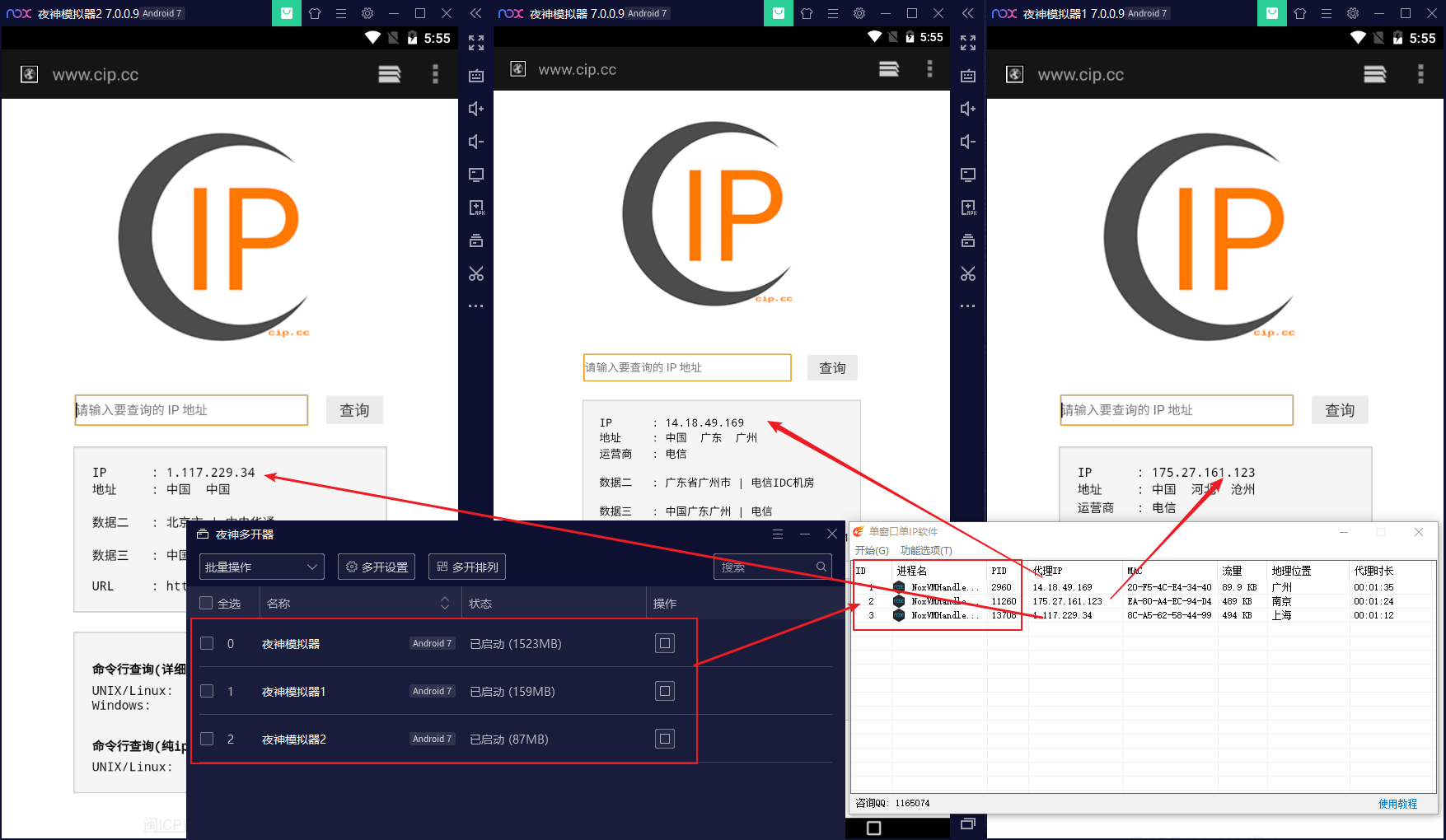Select duration cell 00:01:24
Image resolution: width=1446 pixels, height=840 pixels.
[1374, 601]
